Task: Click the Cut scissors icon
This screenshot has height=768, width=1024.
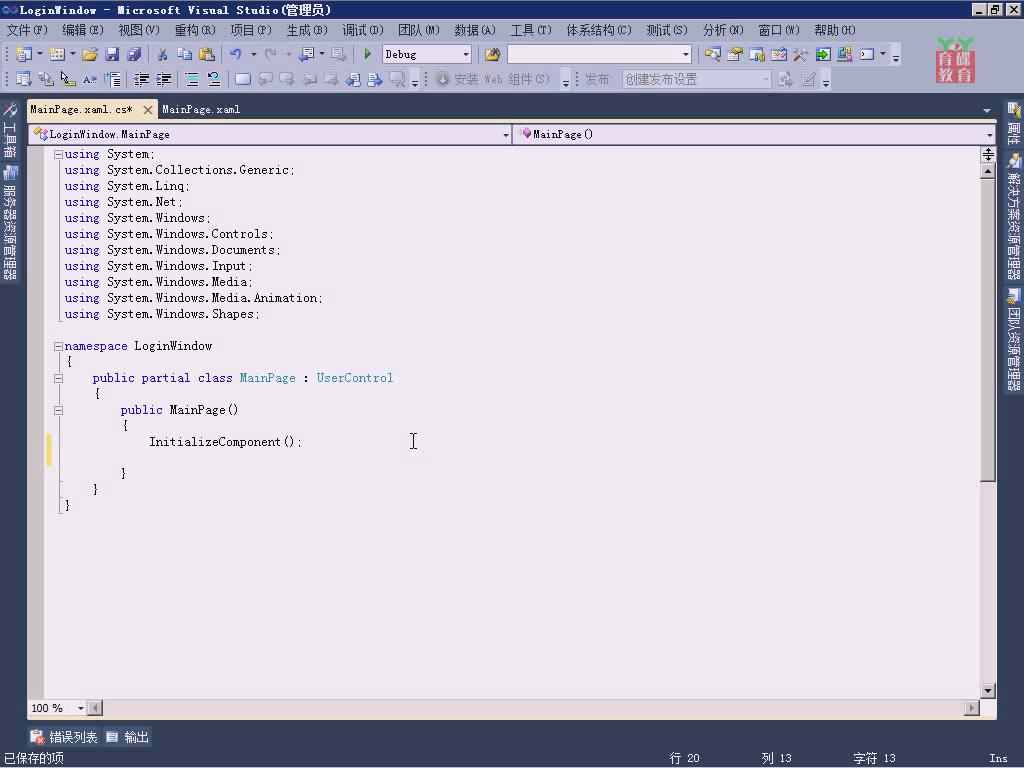Action: [x=163, y=54]
